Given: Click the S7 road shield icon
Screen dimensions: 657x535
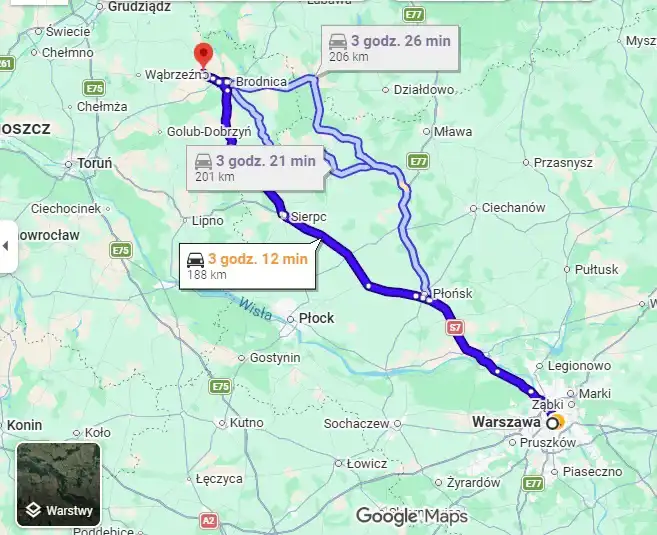Looking at the screenshot, I should tap(455, 327).
